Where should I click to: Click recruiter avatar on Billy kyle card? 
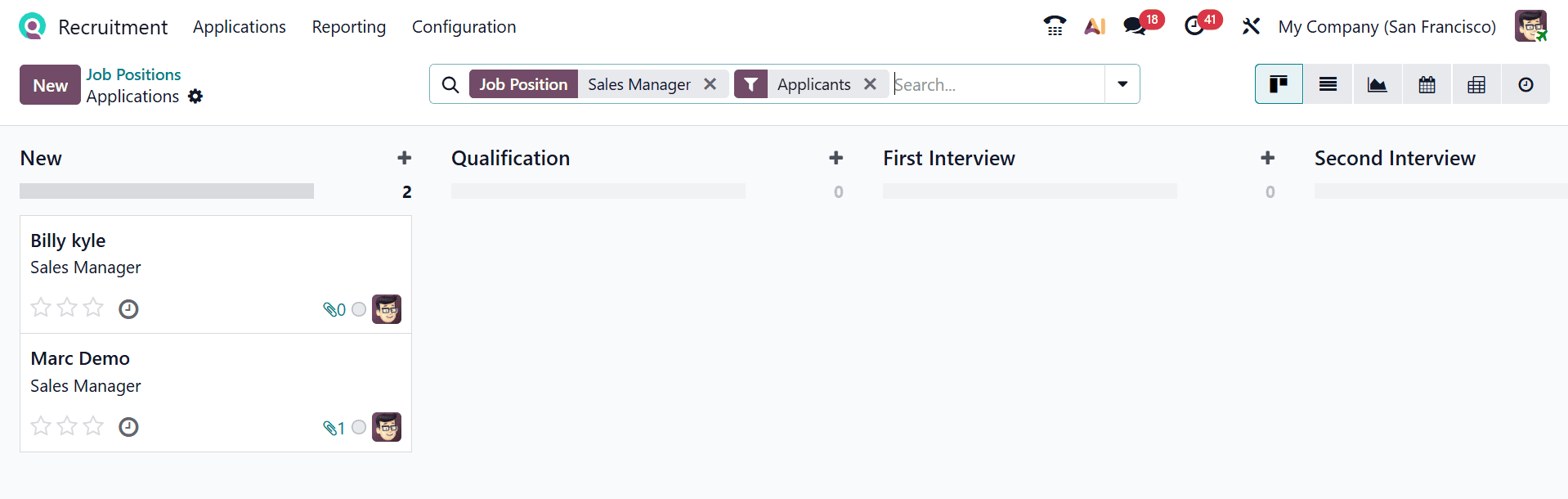tap(387, 309)
